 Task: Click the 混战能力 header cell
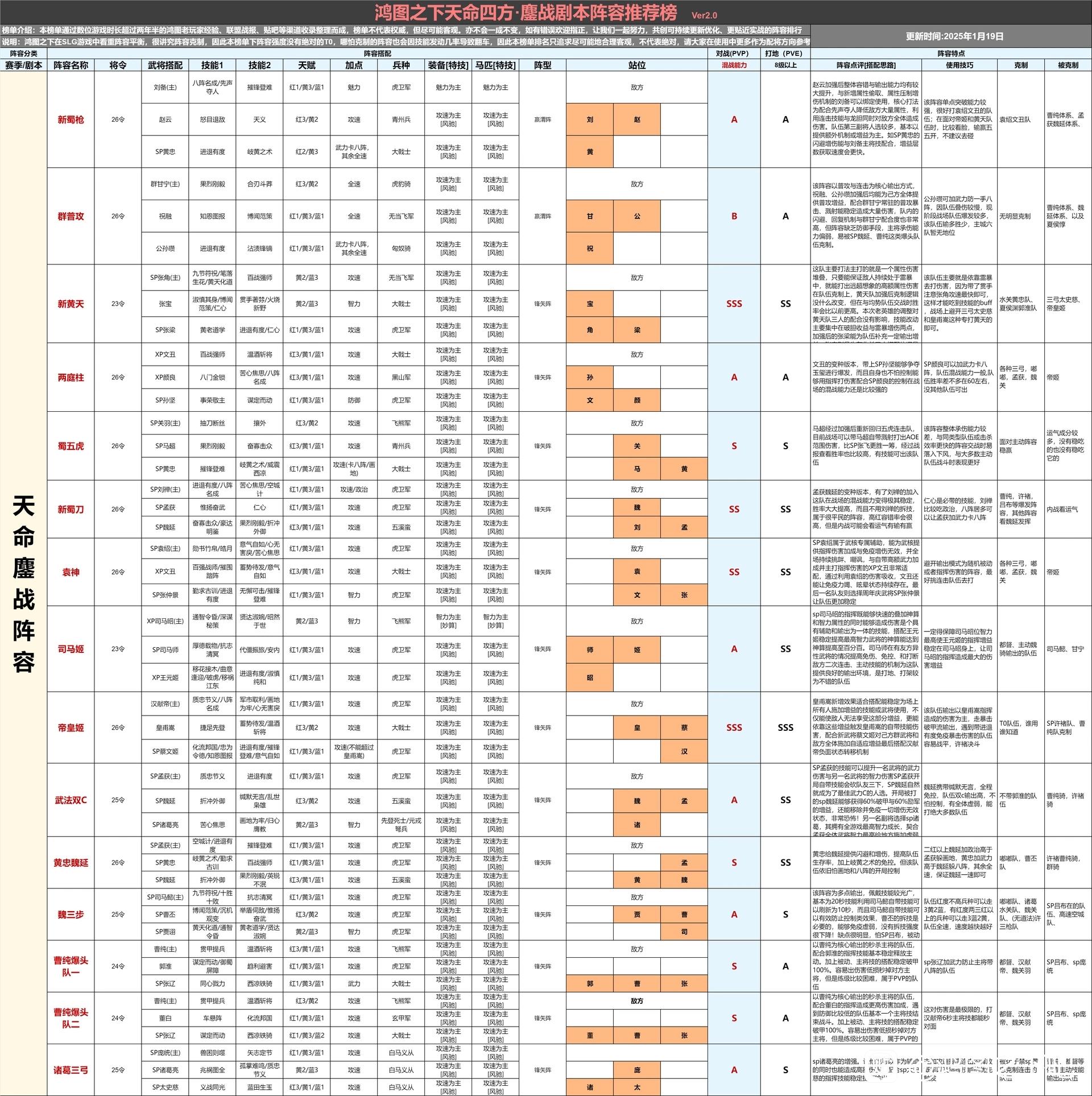point(734,65)
